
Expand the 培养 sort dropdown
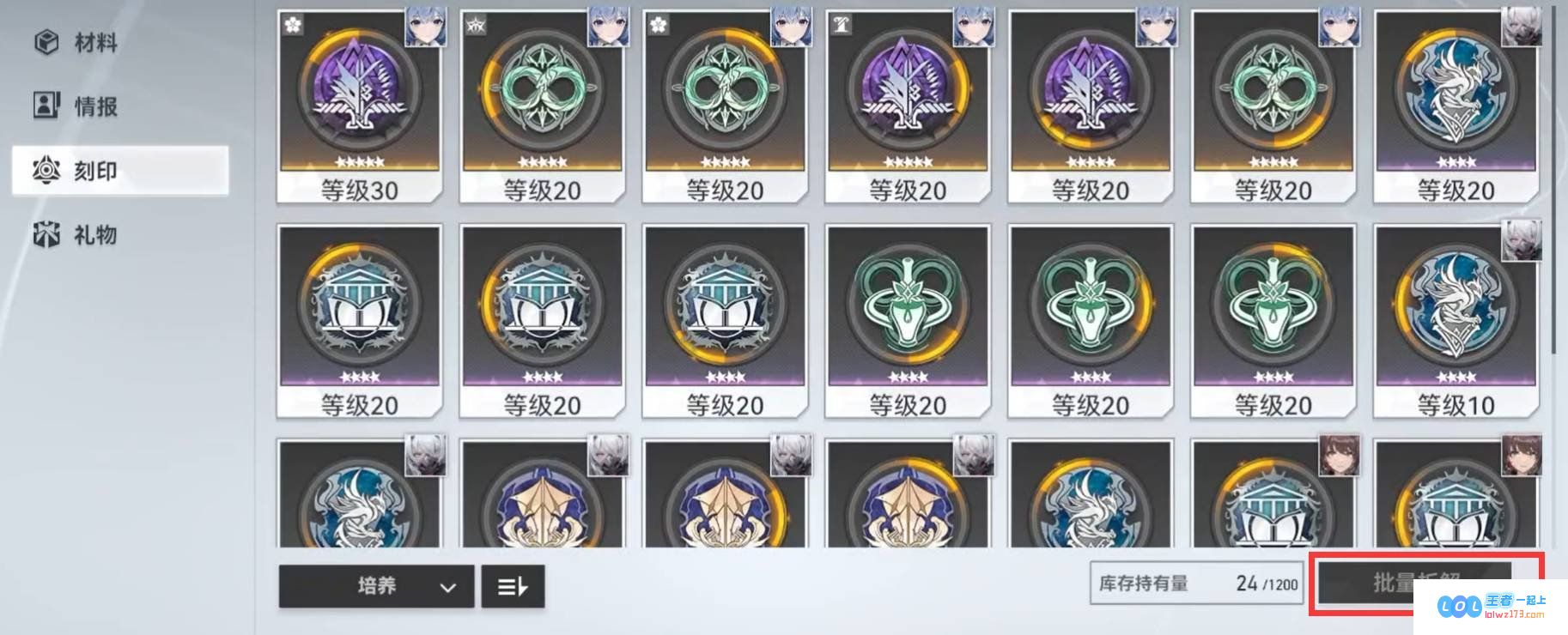[x=376, y=587]
